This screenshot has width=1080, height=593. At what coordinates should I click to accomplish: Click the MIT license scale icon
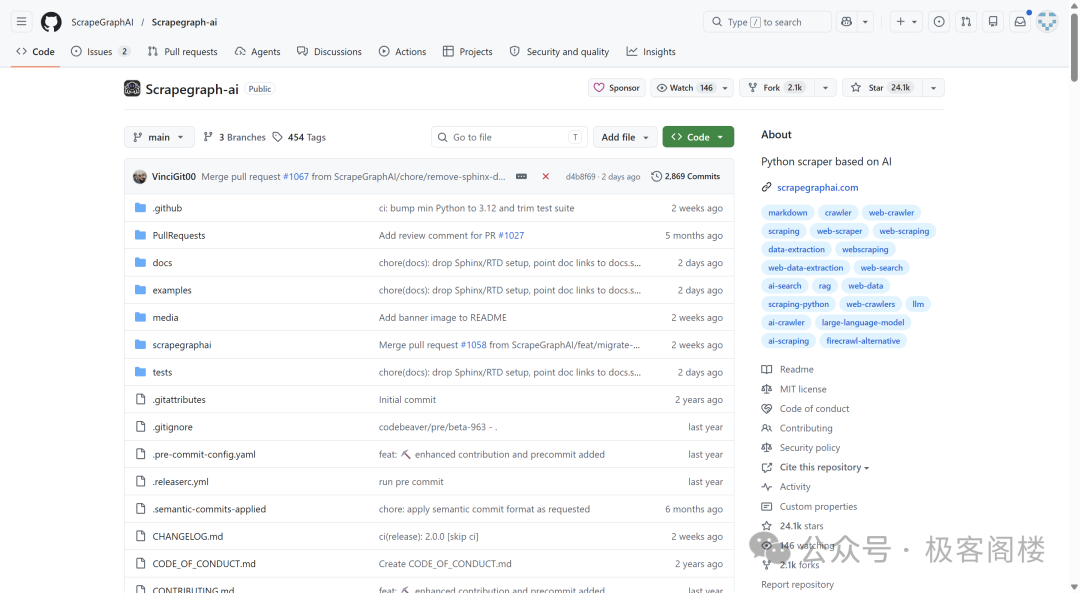point(767,388)
